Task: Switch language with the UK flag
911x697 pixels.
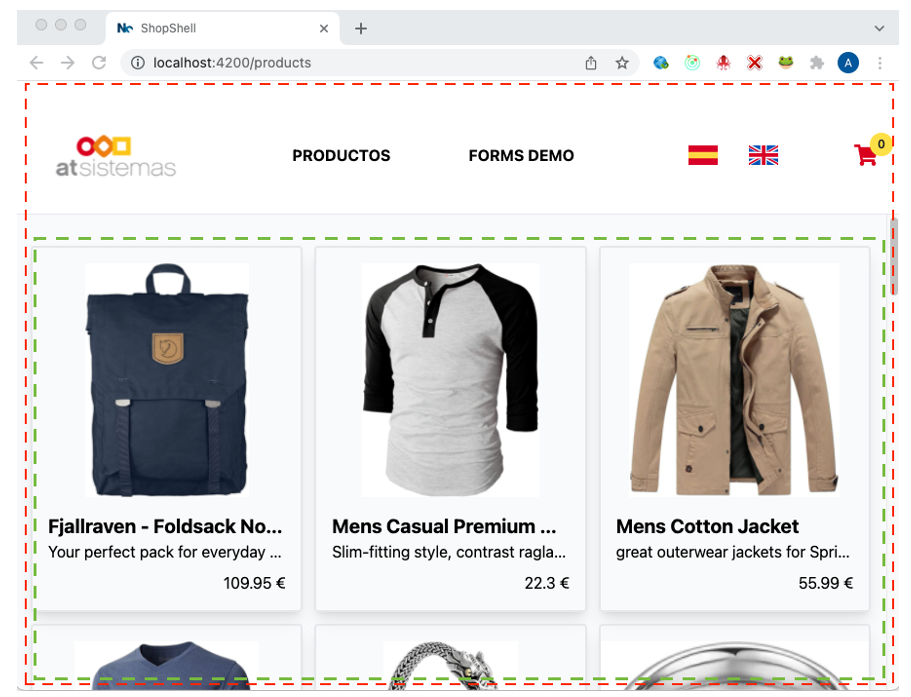Action: click(x=763, y=155)
